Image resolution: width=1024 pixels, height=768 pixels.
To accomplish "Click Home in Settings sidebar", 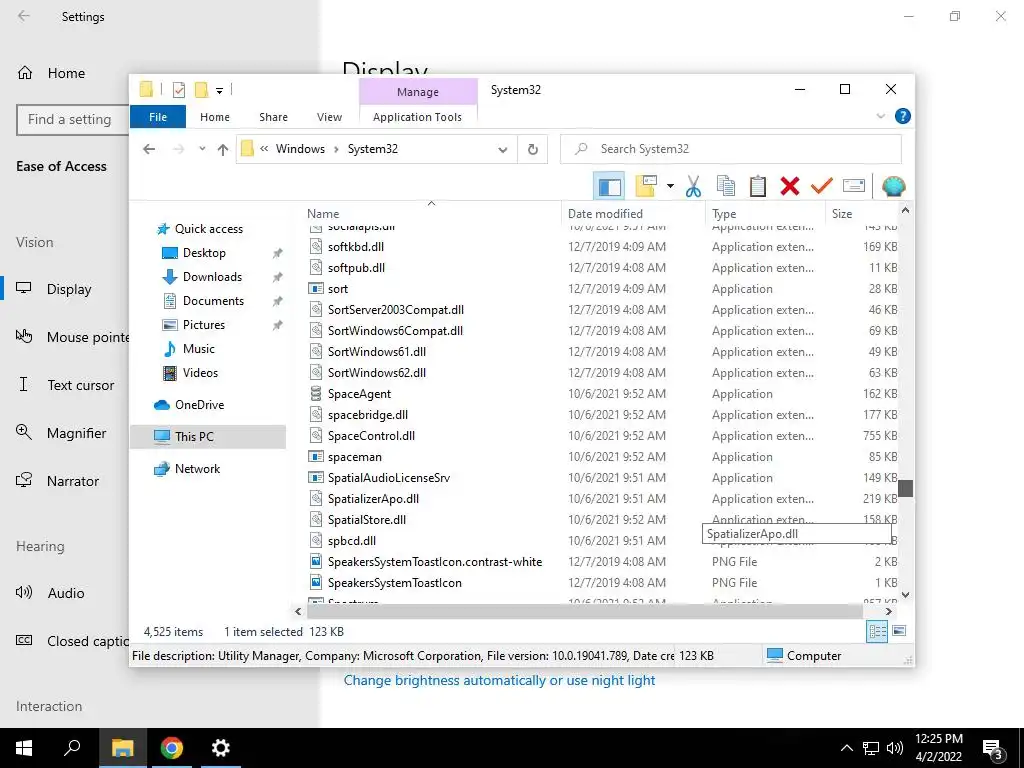I will (x=65, y=73).
